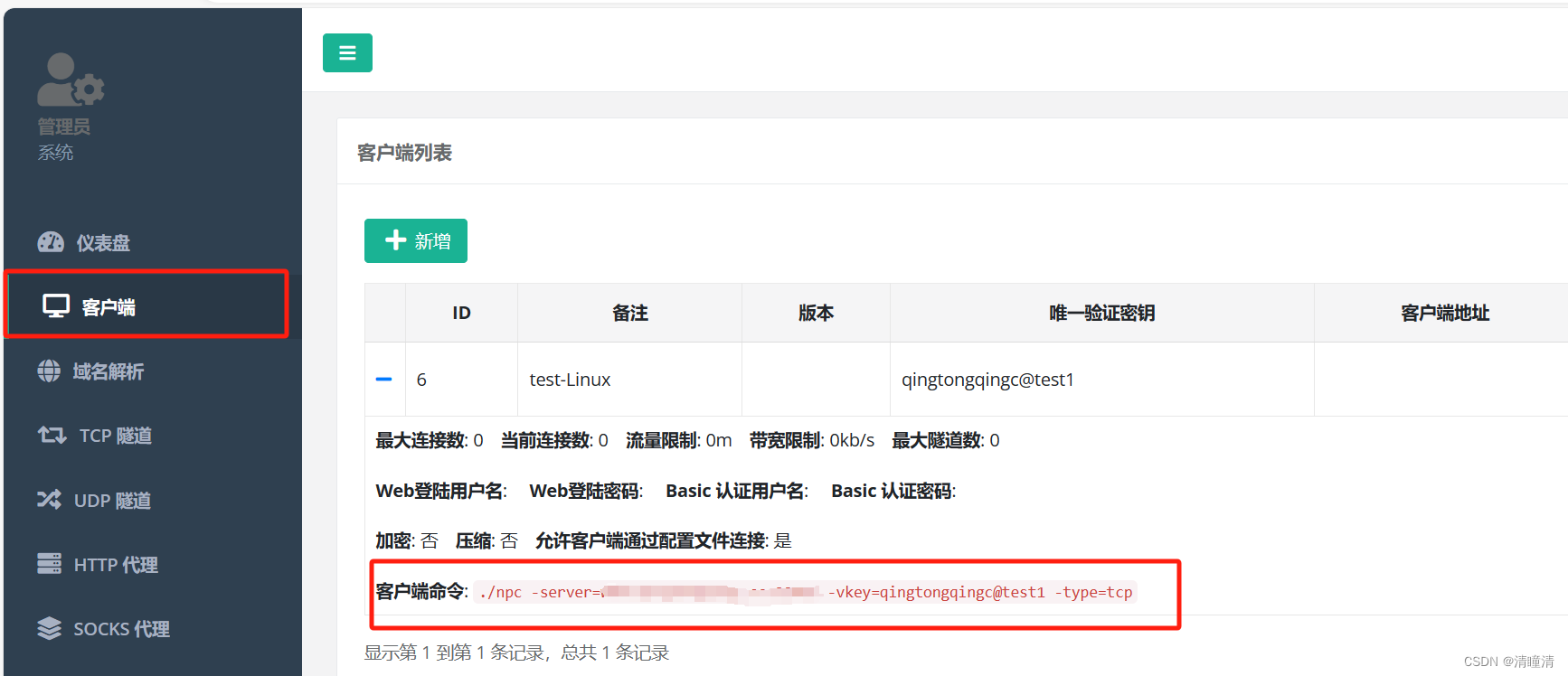Click the admin user avatar icon
This screenshot has width=1568, height=676.
click(x=71, y=80)
